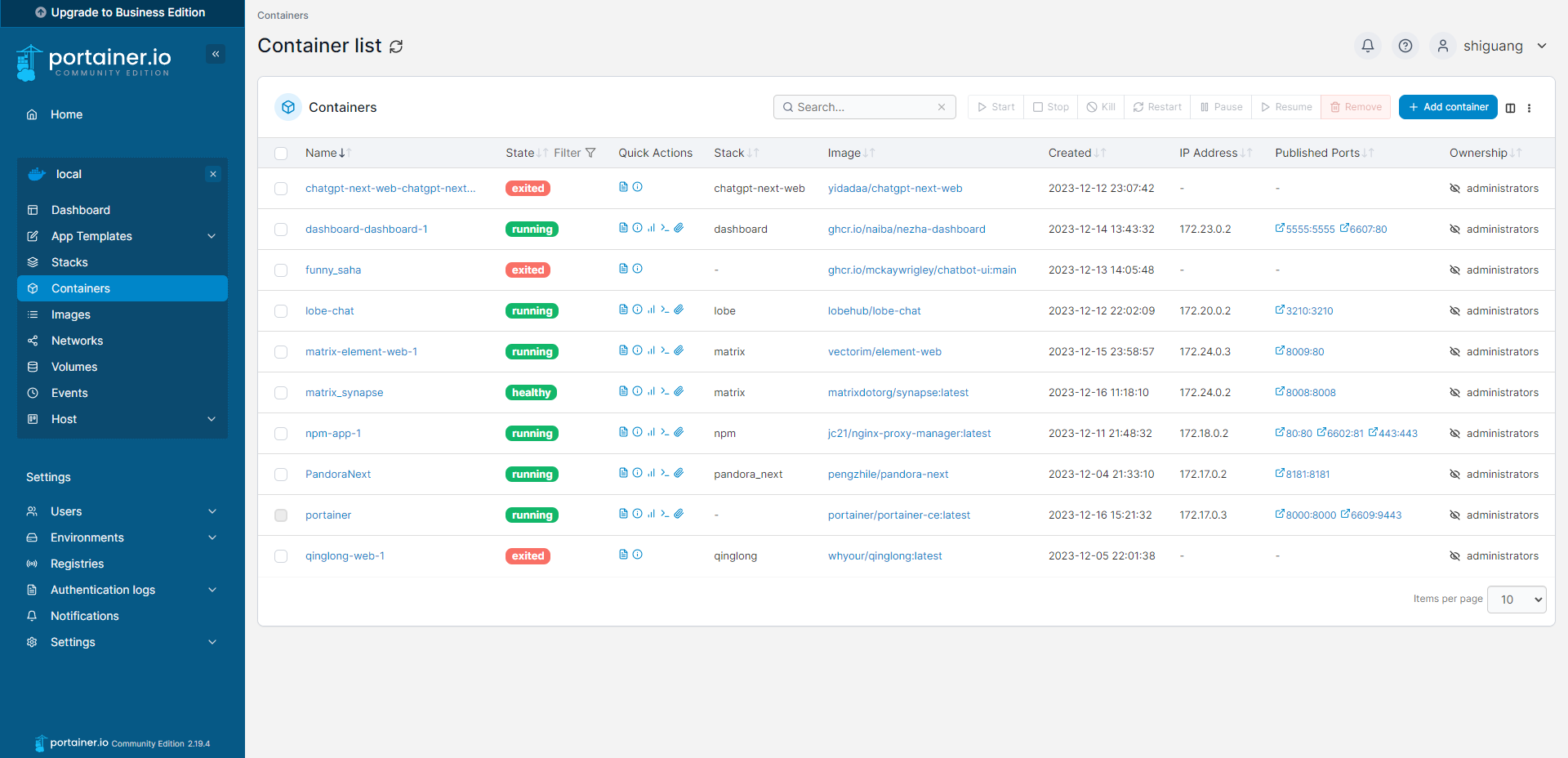Screen dimensions: 1568x758
Task: Collapse the sidebar with the double chevron
Action: click(216, 54)
